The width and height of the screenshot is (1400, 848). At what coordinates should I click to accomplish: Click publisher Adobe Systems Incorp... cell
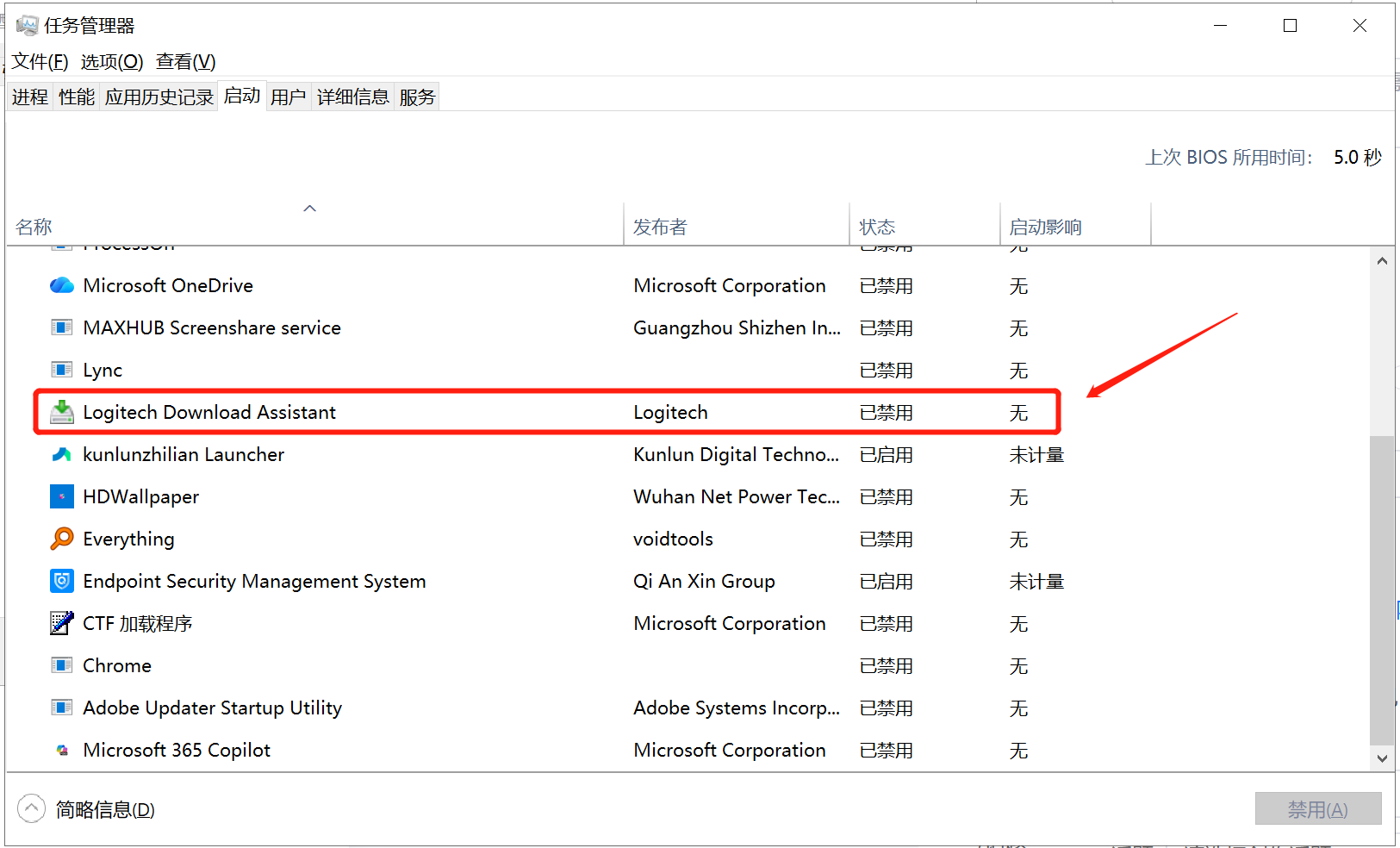coord(737,708)
